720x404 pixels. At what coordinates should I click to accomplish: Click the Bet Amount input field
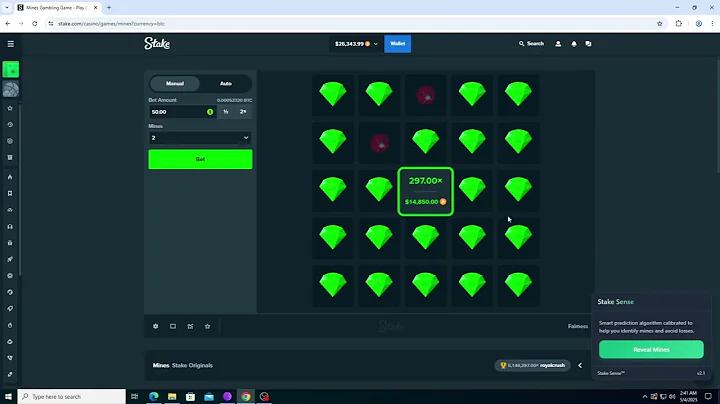coord(182,112)
